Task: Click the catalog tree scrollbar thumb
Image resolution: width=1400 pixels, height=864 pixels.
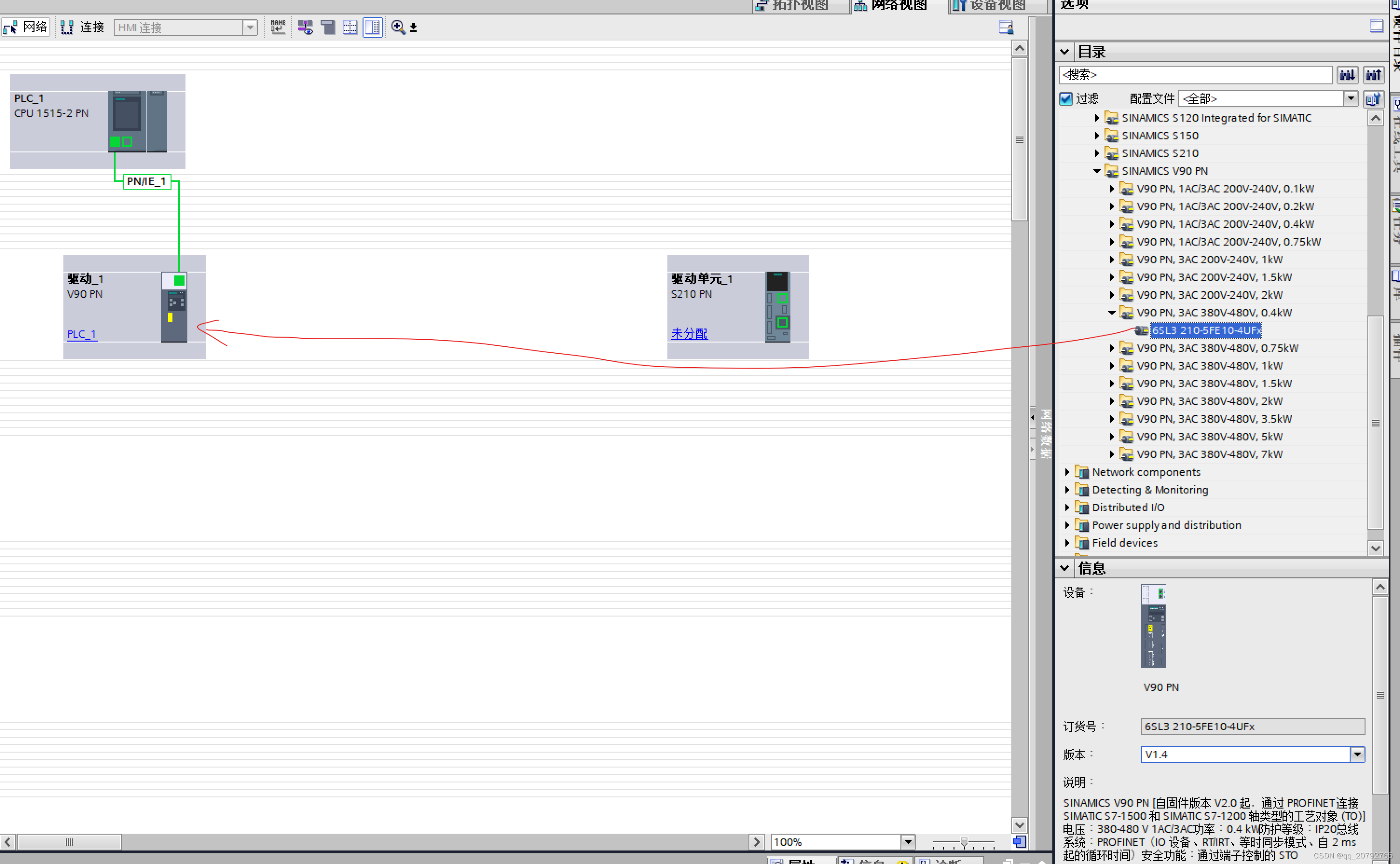Action: click(x=1375, y=423)
